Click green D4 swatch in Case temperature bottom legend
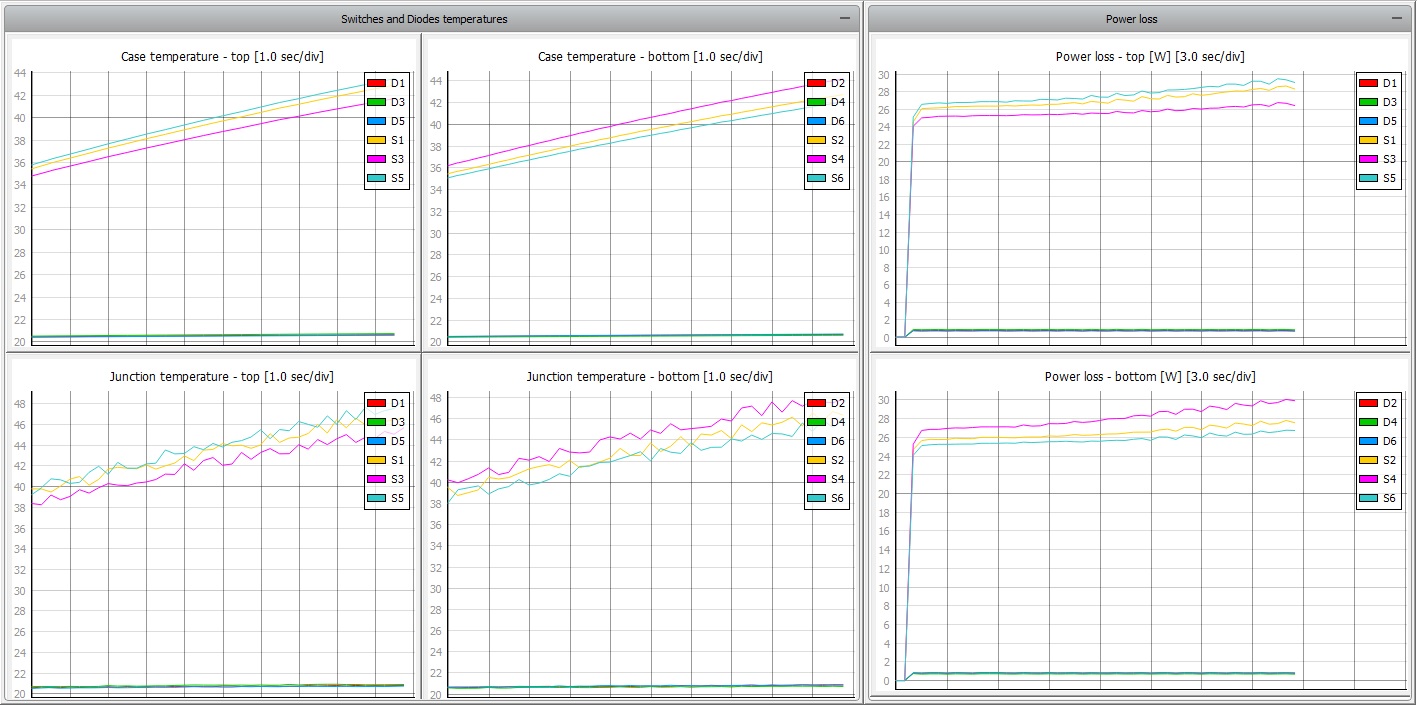Image resolution: width=1417 pixels, height=706 pixels. click(x=814, y=102)
